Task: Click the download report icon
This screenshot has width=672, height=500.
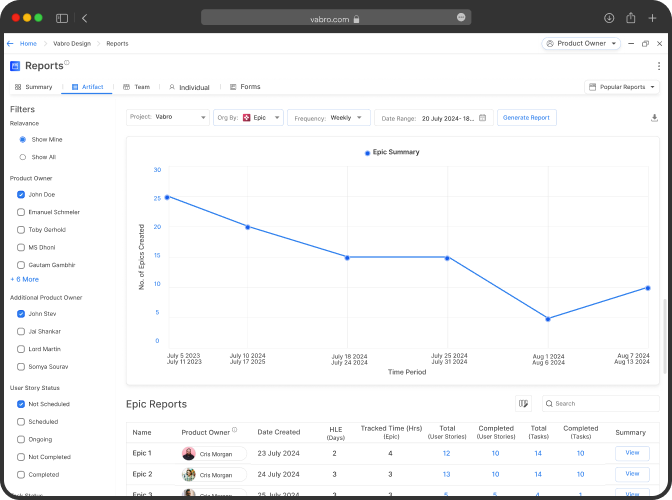Action: [x=654, y=118]
